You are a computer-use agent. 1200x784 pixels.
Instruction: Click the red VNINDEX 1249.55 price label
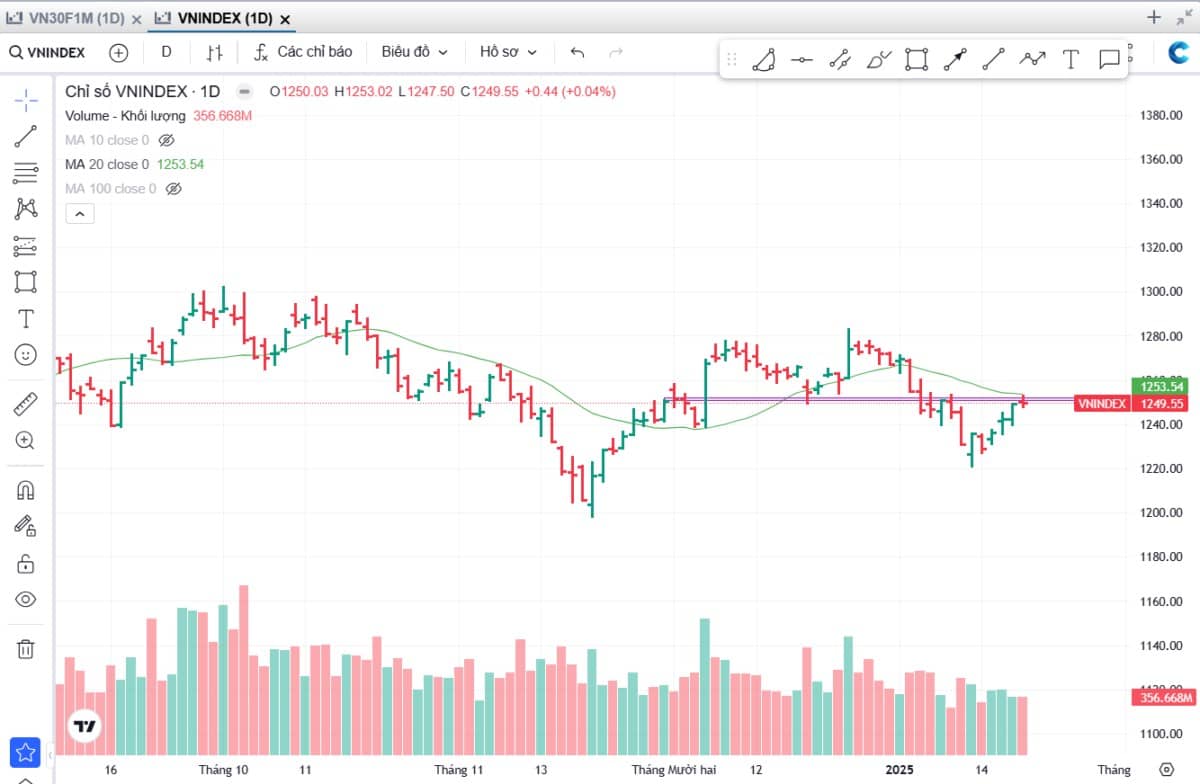[1132, 404]
